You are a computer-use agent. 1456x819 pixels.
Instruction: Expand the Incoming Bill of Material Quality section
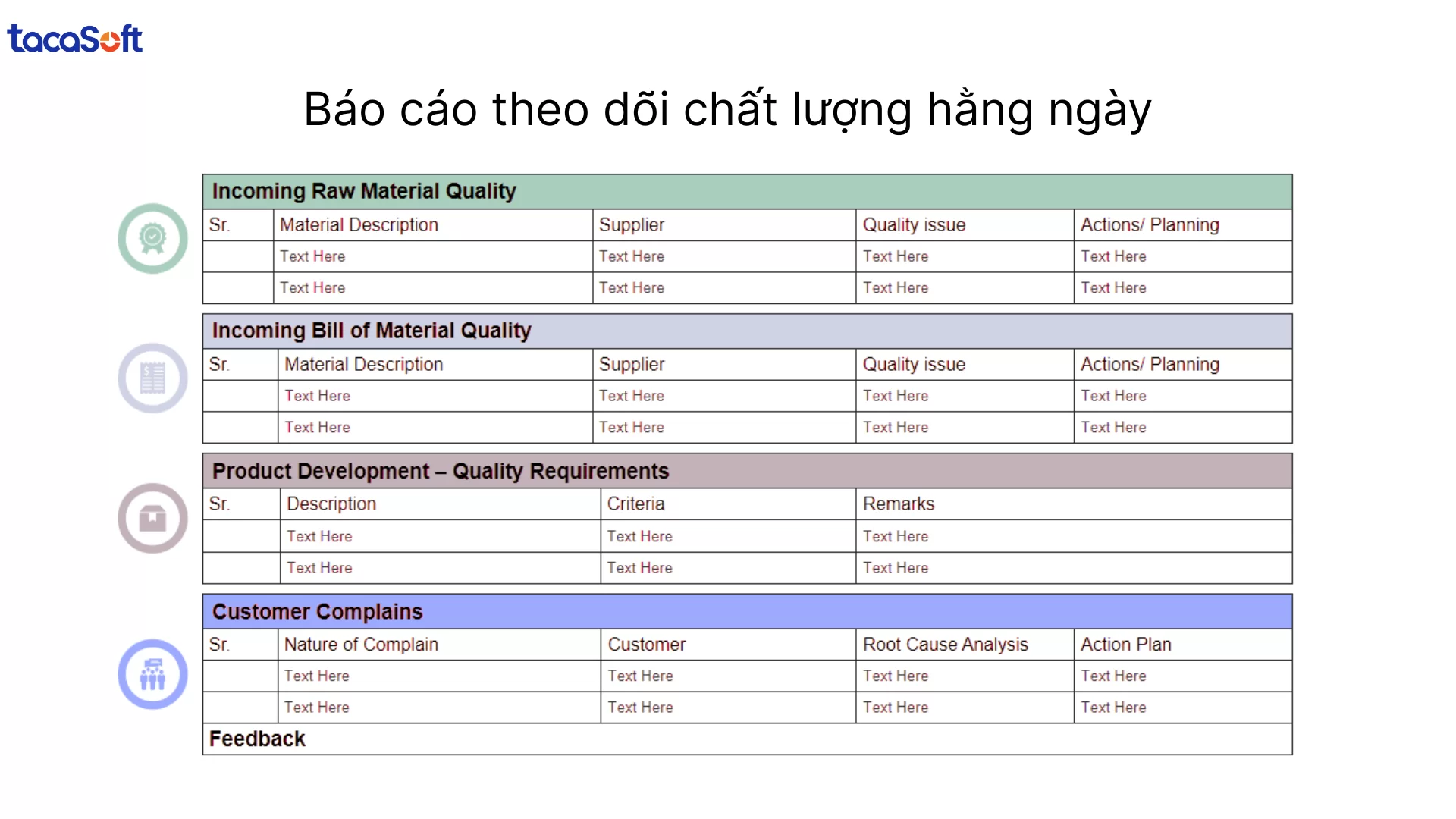(747, 331)
